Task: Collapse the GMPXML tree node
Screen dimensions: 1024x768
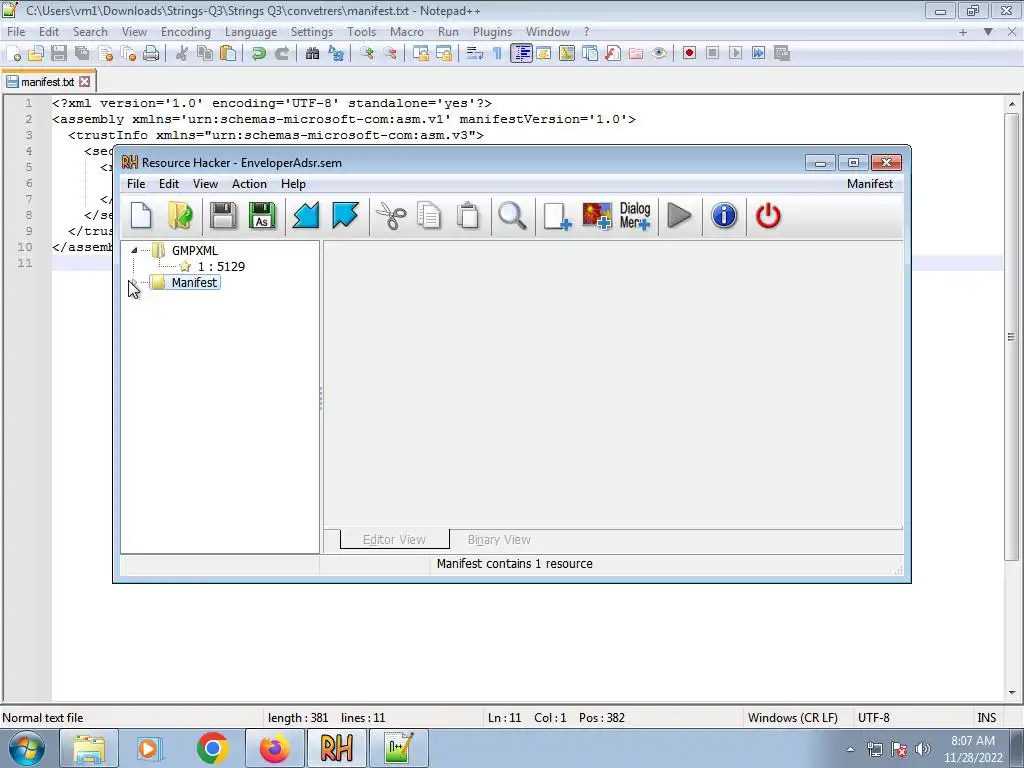Action: tap(134, 250)
